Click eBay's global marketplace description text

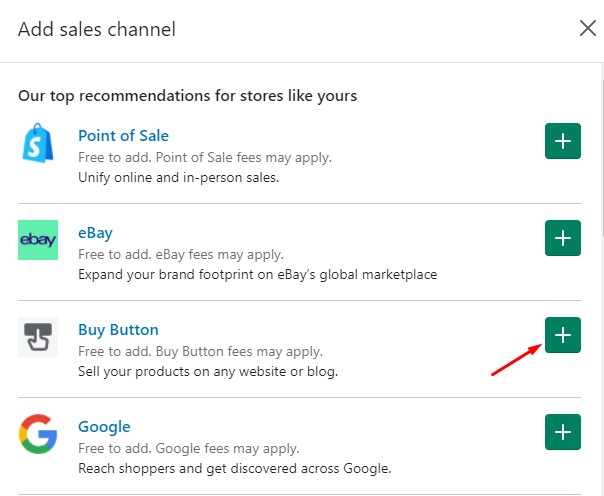[257, 275]
